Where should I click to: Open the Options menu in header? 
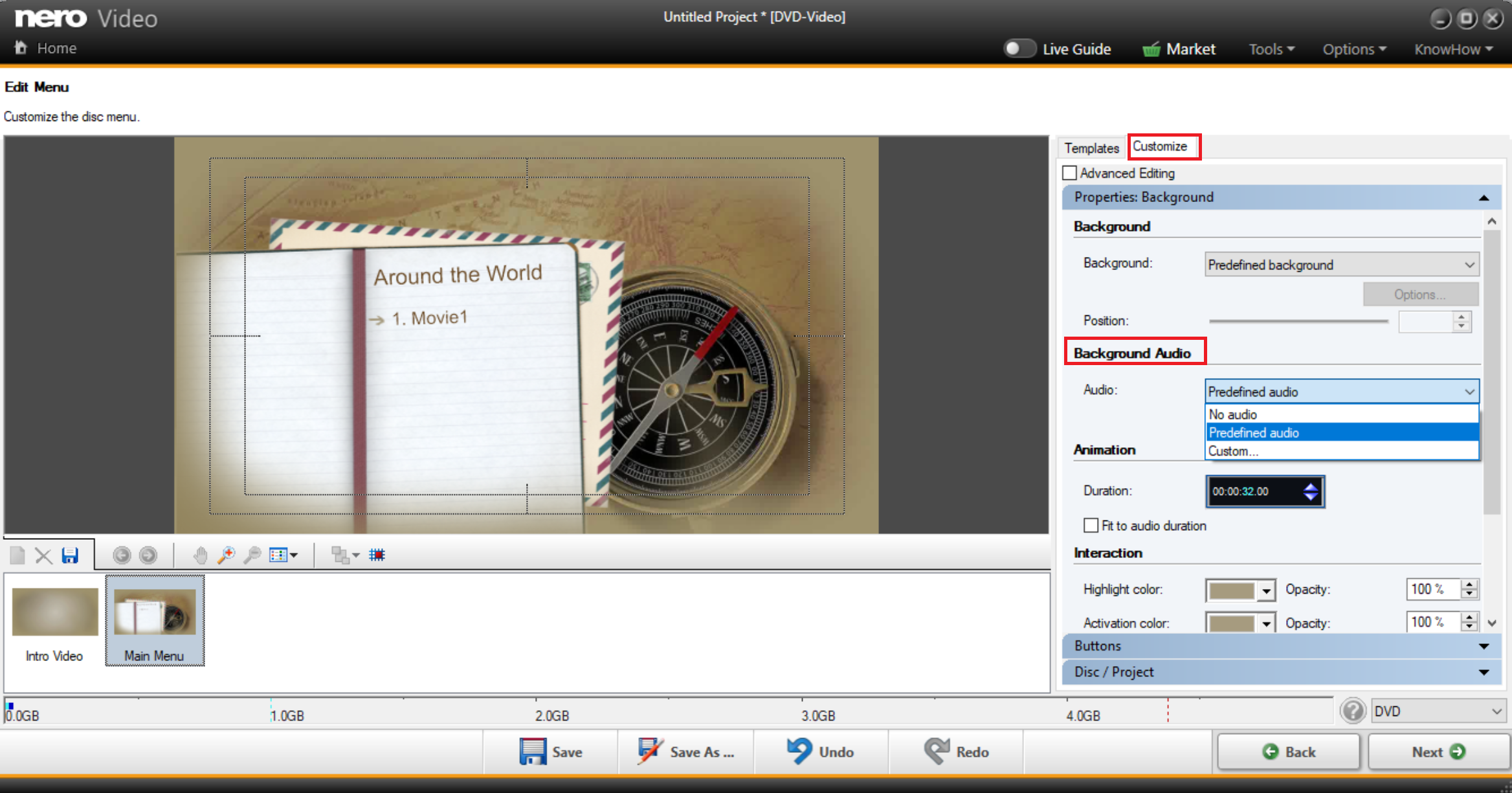pos(1354,49)
